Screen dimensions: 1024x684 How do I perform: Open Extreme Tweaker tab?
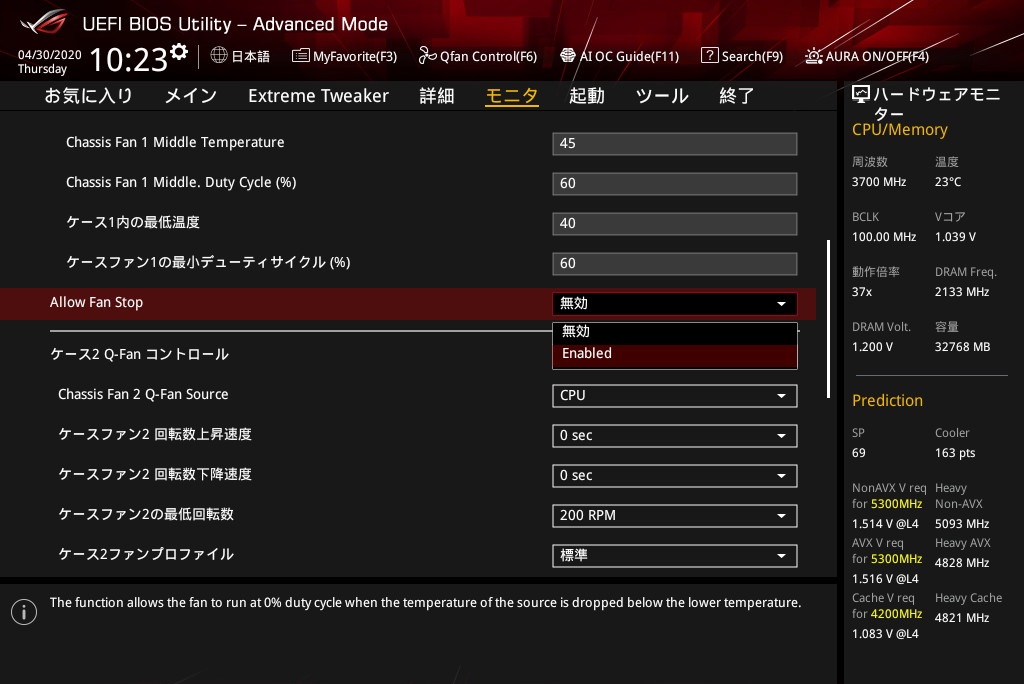click(318, 95)
